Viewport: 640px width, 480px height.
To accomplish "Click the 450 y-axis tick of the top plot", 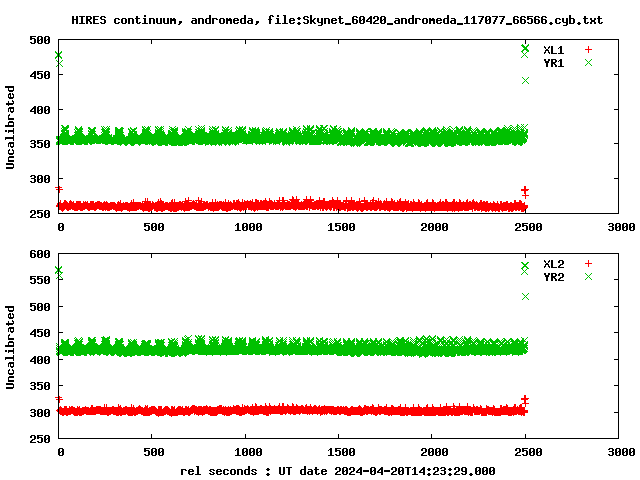I will tap(40, 75).
